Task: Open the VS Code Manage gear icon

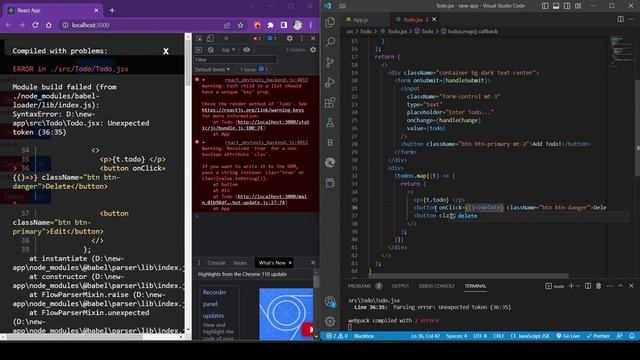Action: [330, 321]
